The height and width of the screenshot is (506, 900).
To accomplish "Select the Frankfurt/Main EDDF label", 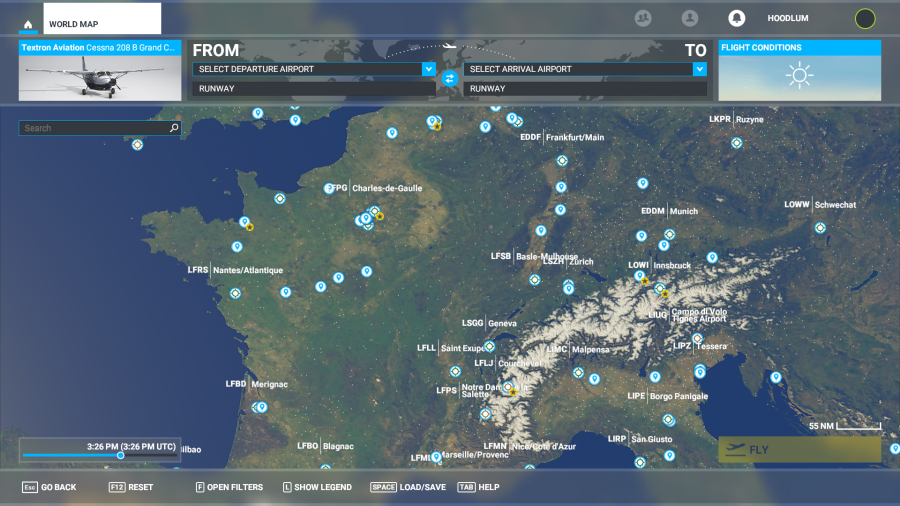I will click(562, 137).
